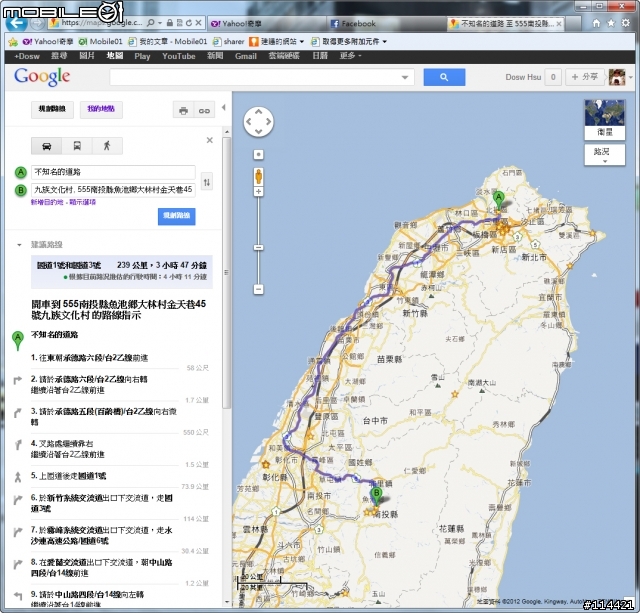Click the blue Google search button
This screenshot has width=640, height=613.
444,77
